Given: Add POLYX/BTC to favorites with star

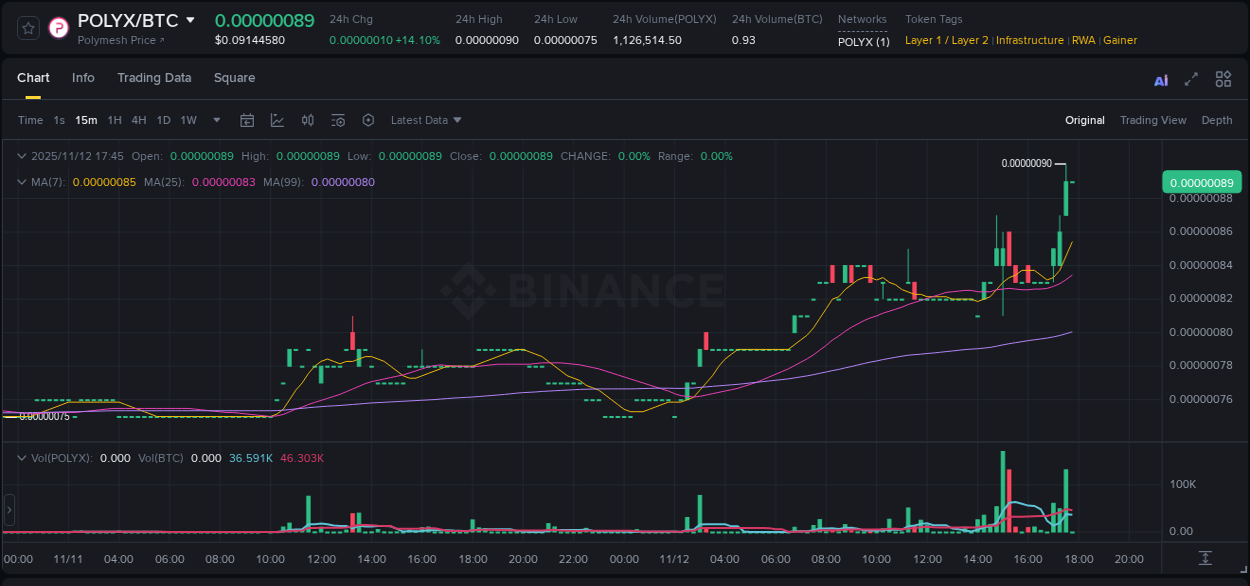Looking at the screenshot, I should coord(27,28).
